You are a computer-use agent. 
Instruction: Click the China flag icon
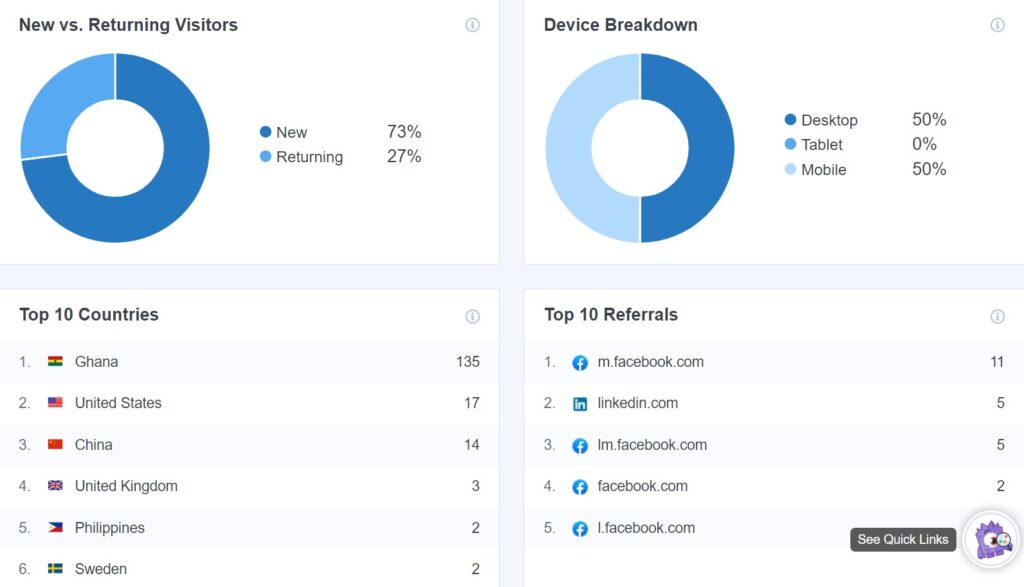coord(55,445)
